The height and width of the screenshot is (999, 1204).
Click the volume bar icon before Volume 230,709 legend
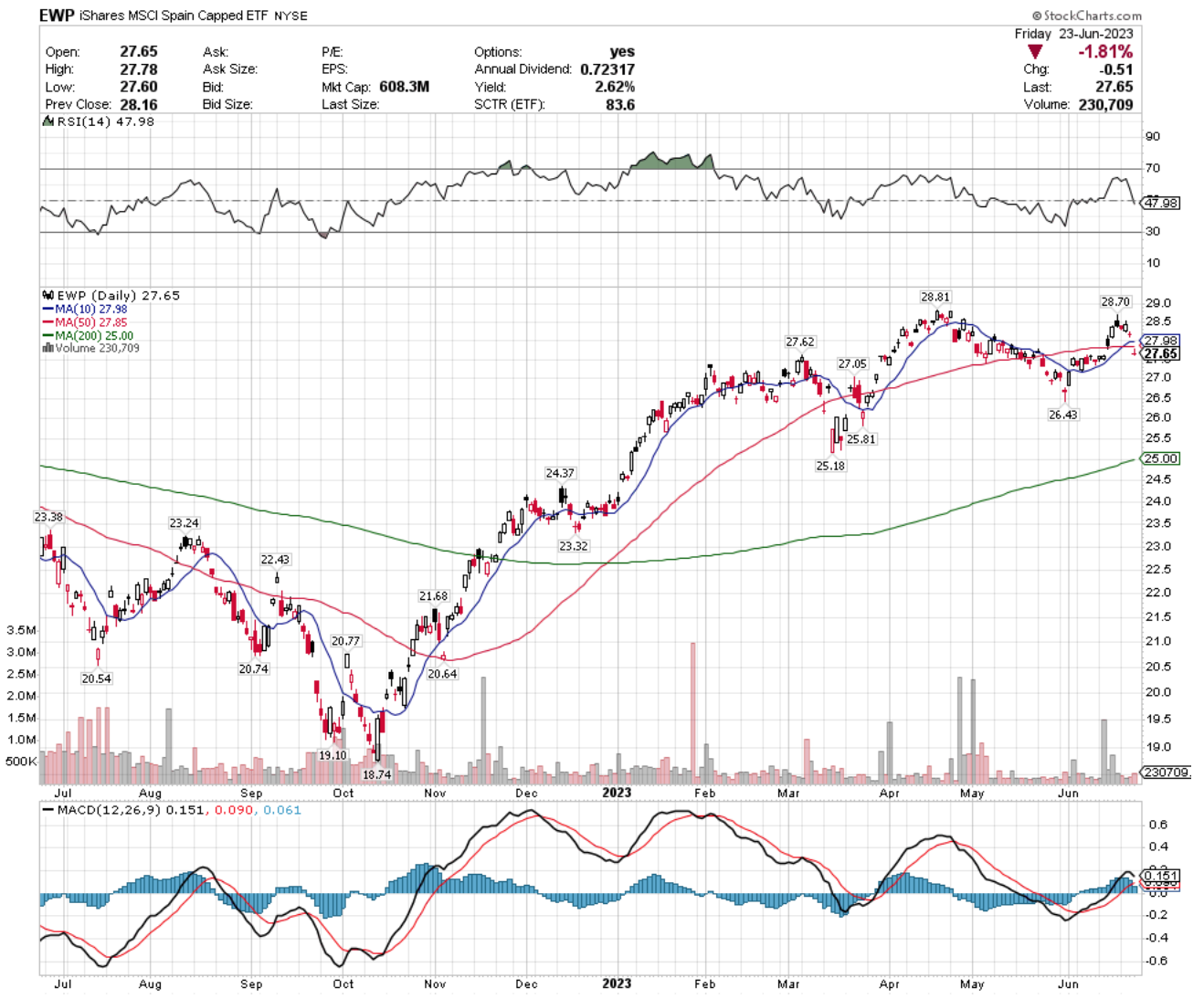48,348
